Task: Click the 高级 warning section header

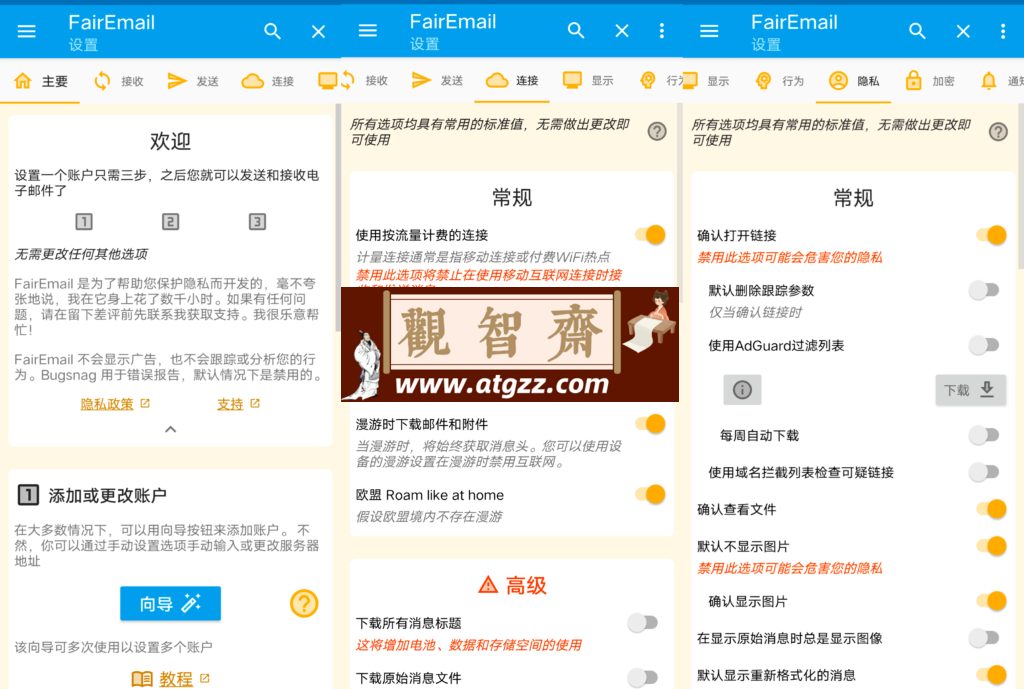Action: point(512,585)
